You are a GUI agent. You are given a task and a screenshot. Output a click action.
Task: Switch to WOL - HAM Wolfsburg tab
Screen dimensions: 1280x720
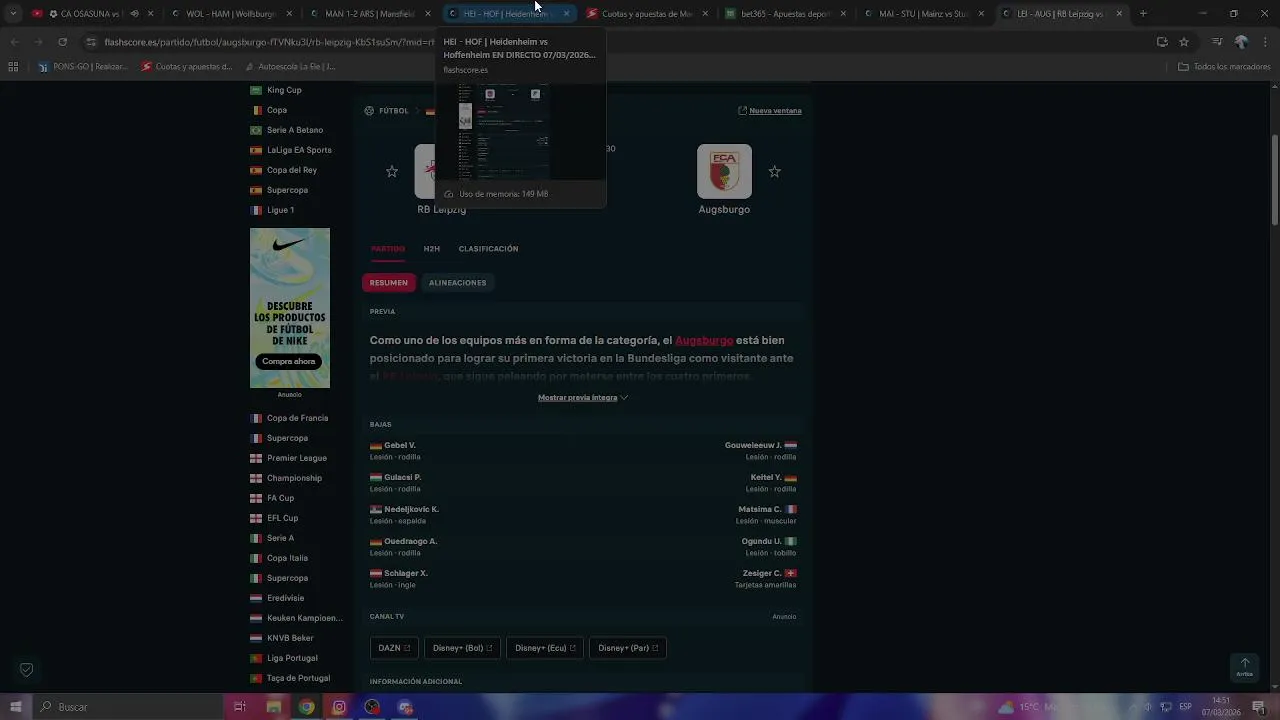tap(231, 14)
